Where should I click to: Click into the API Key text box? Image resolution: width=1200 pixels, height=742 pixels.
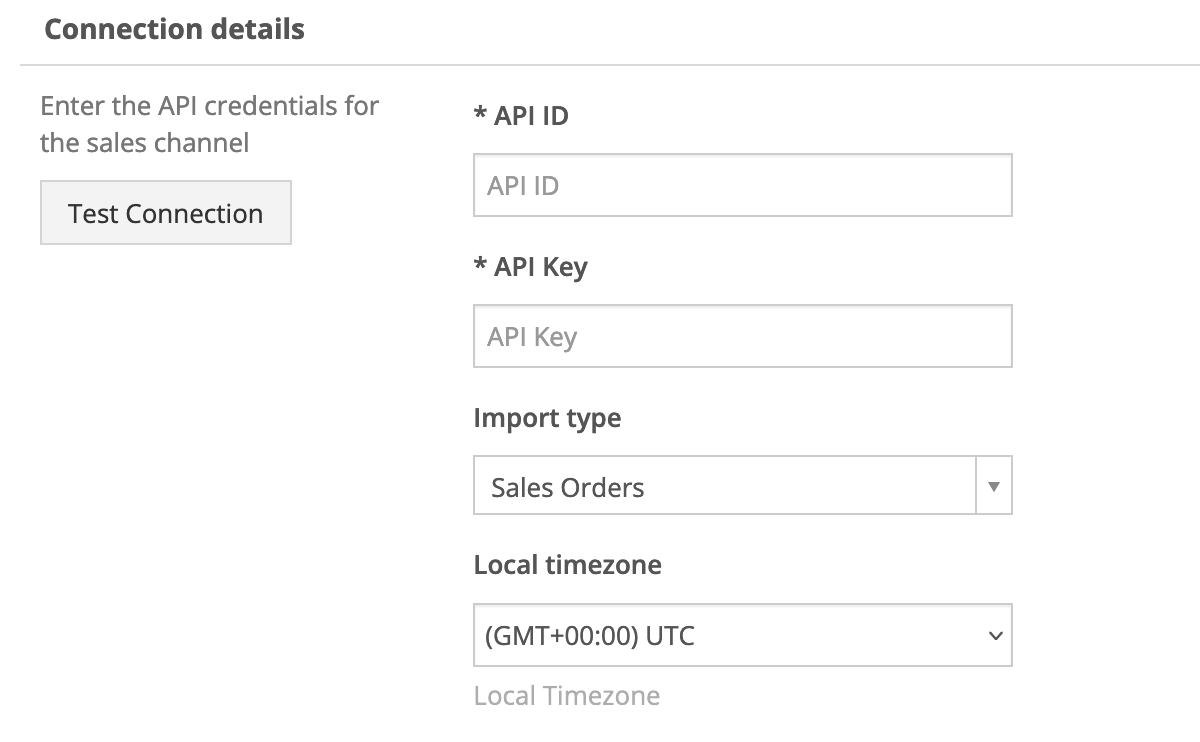pos(742,336)
